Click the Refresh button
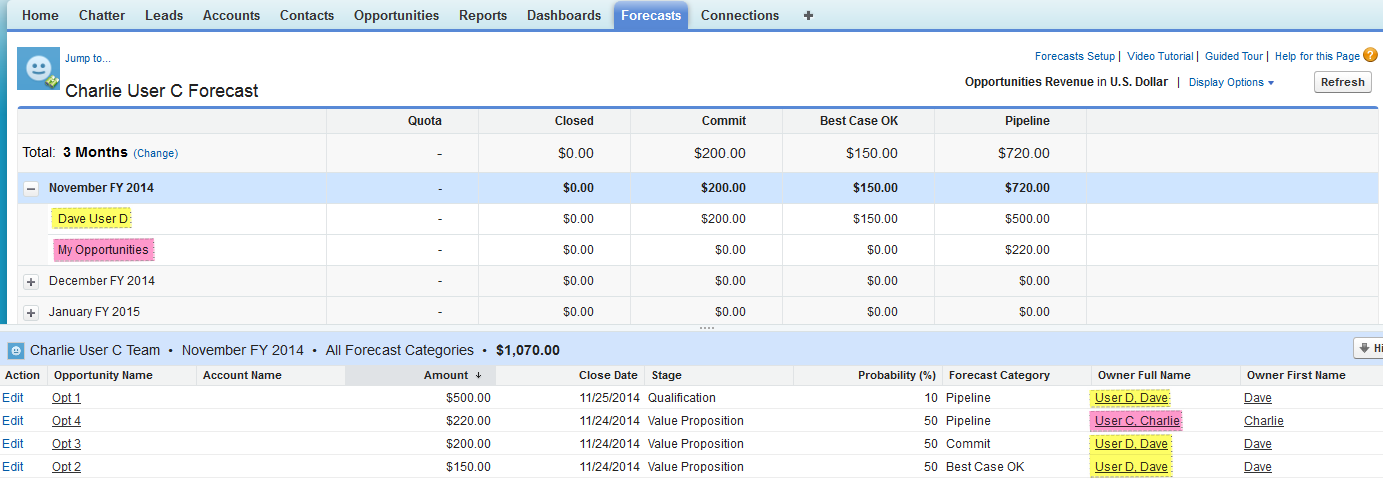 (1342, 82)
